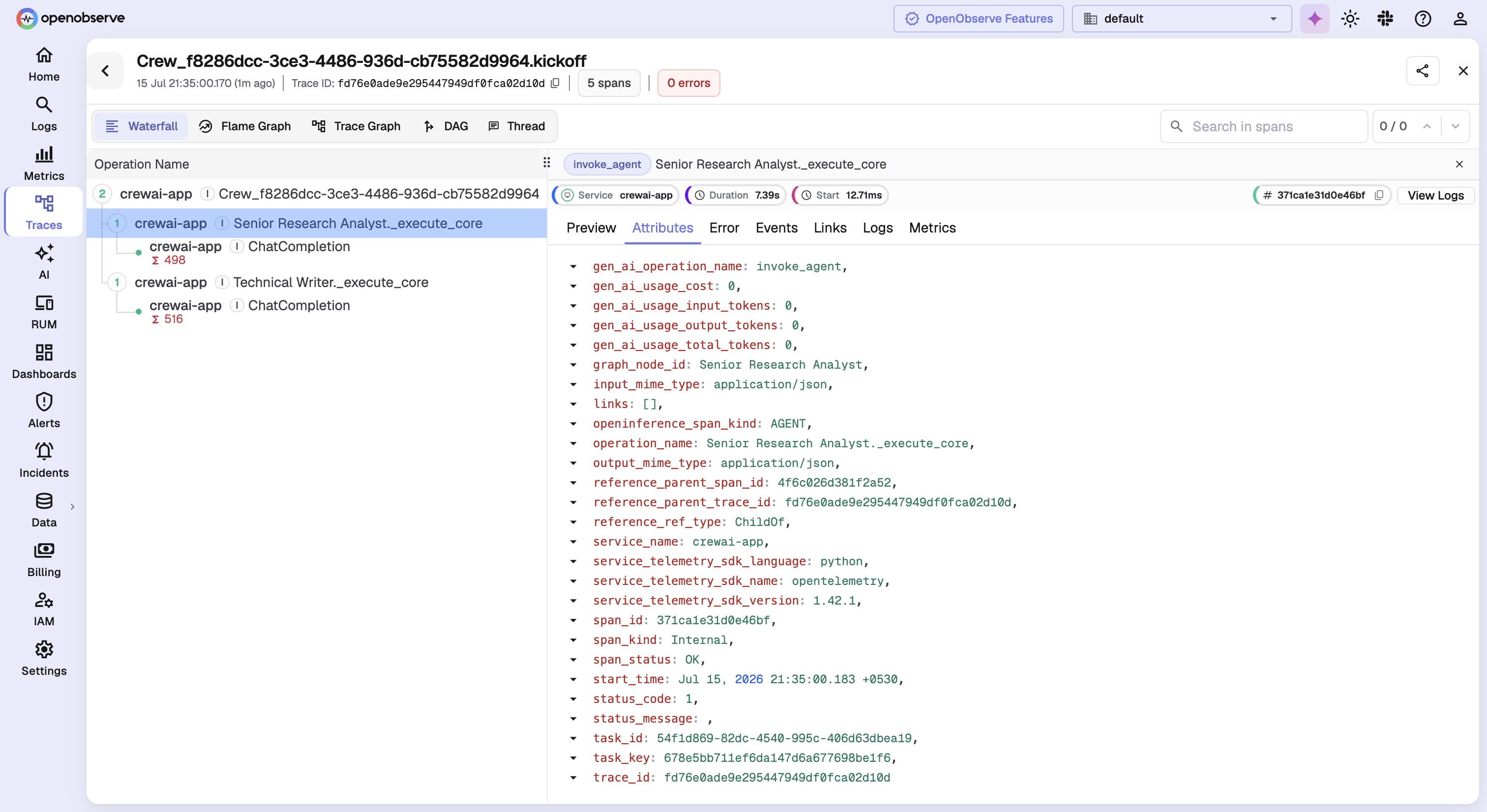Open the RUM sidebar page

coord(44,312)
